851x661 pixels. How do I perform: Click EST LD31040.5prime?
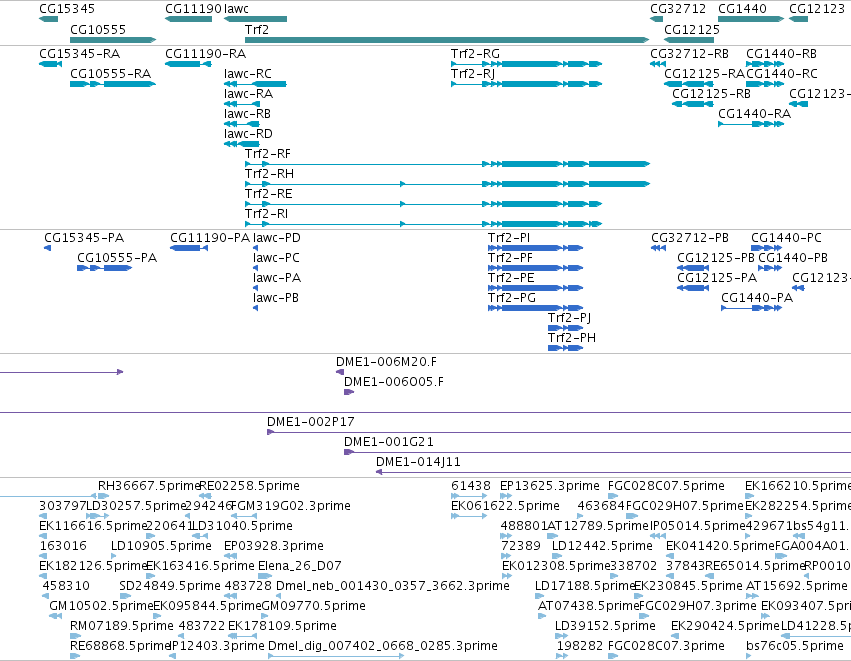coord(200,536)
